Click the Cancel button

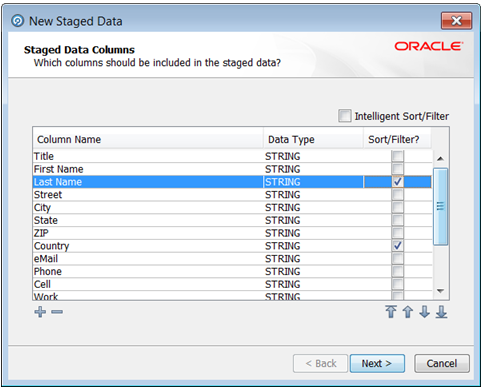click(442, 363)
